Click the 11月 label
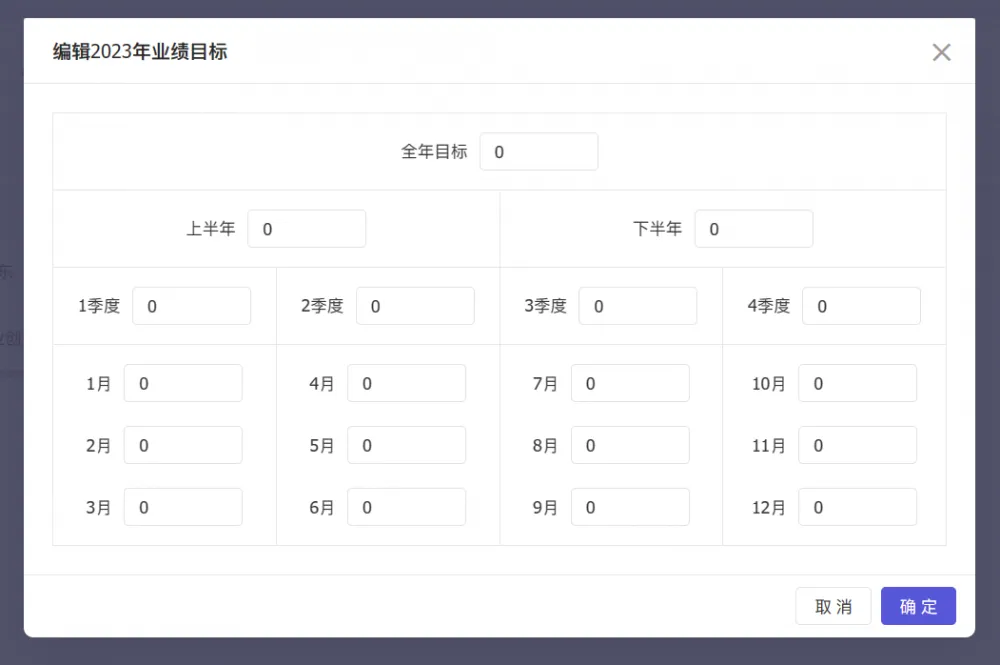The width and height of the screenshot is (1000, 665). (768, 446)
